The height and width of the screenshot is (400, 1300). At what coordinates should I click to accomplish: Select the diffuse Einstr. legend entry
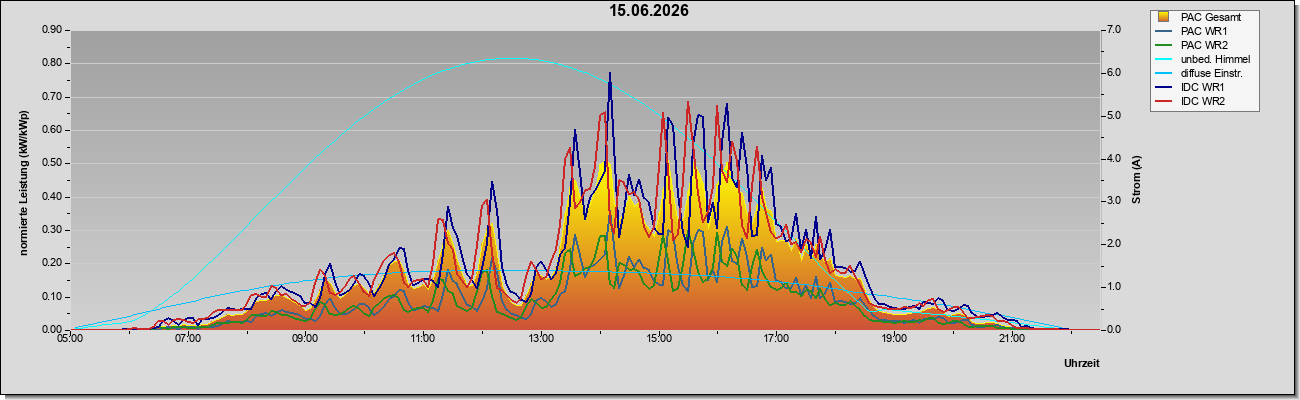coord(1201,73)
